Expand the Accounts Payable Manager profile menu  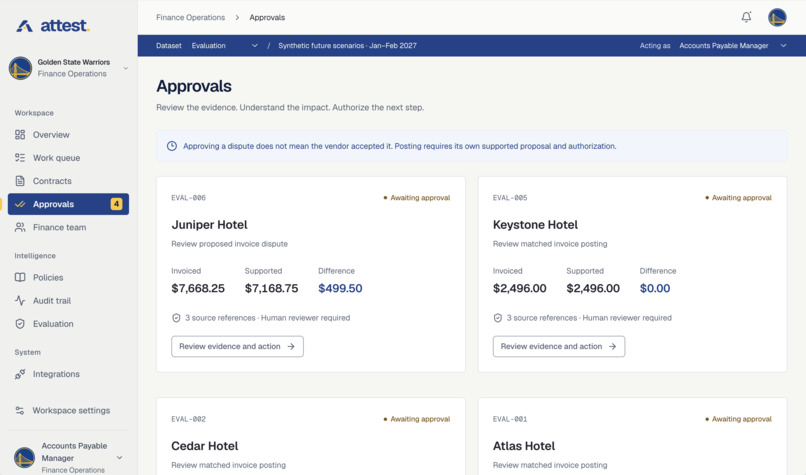coord(120,458)
